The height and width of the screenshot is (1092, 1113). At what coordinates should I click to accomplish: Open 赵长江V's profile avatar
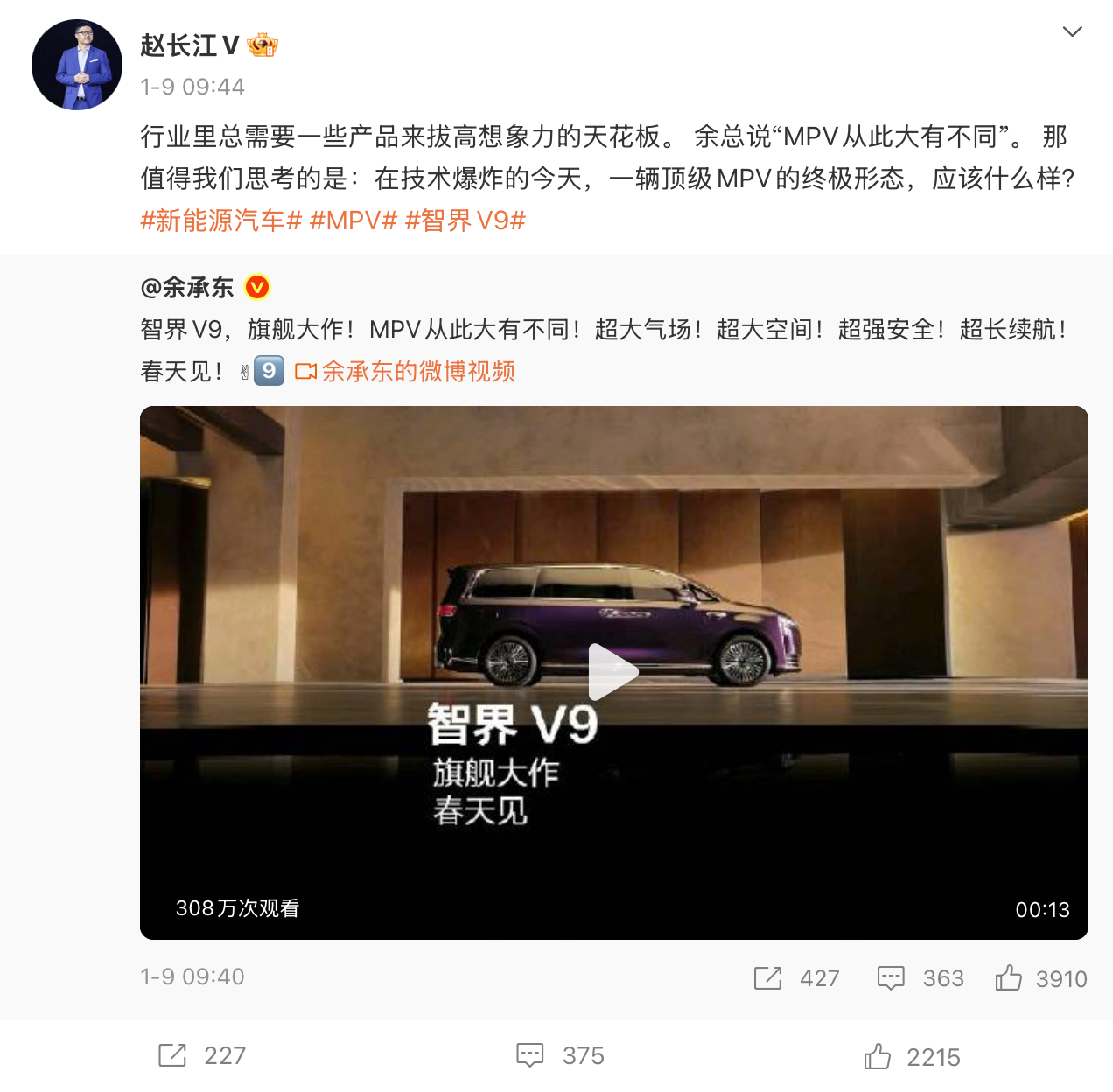[x=77, y=65]
